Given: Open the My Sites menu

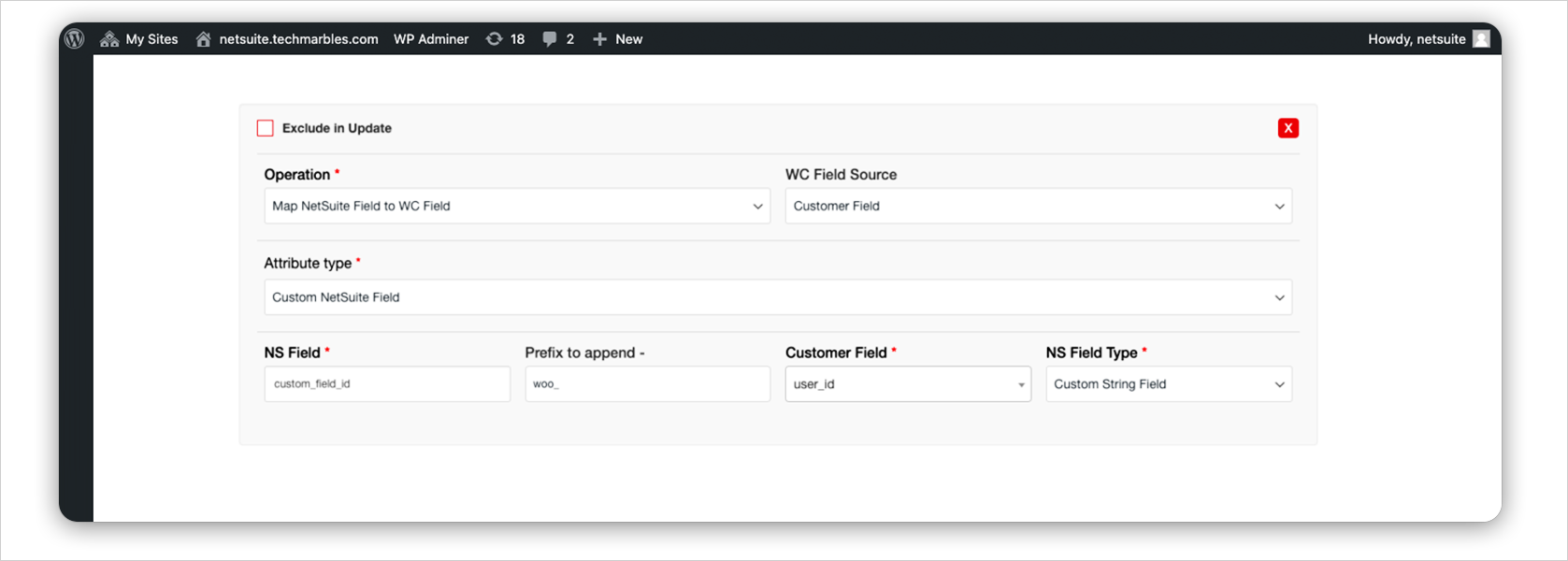Looking at the screenshot, I should tap(151, 38).
